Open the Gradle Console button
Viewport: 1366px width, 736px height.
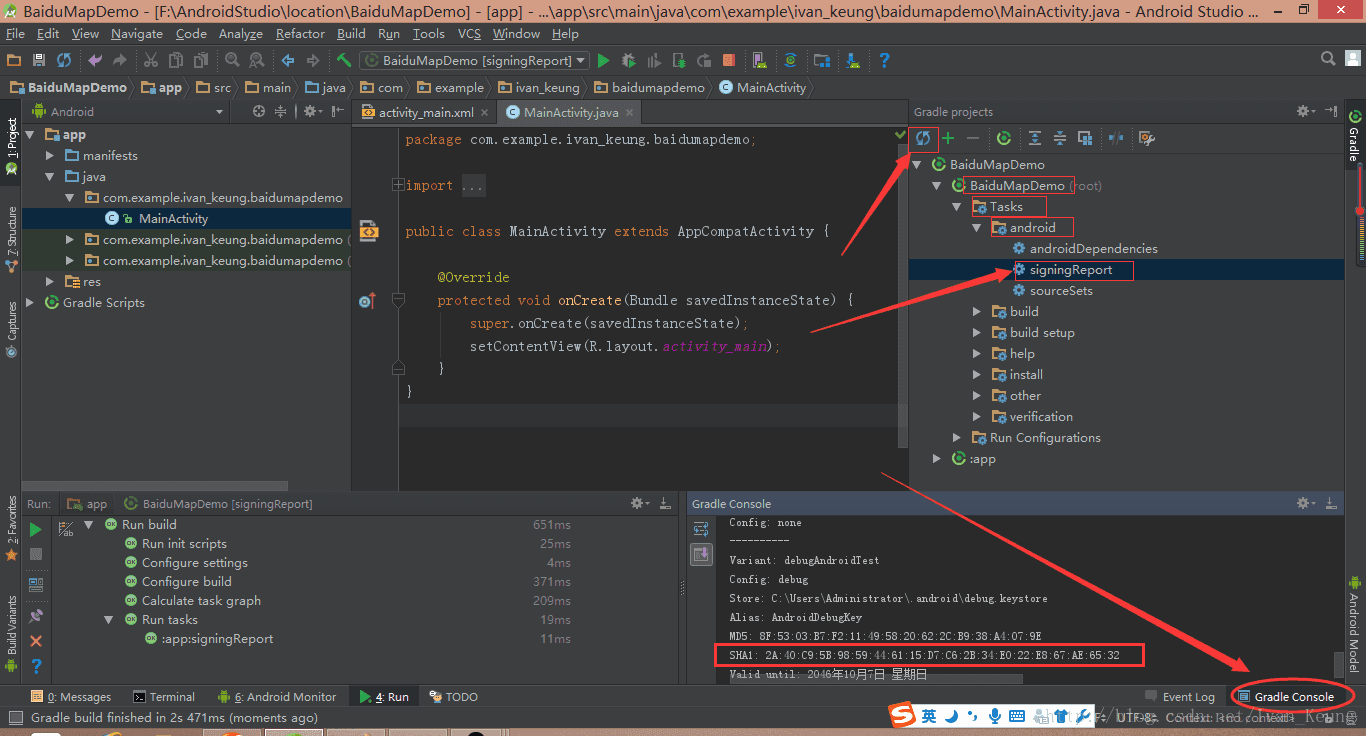tap(1287, 697)
